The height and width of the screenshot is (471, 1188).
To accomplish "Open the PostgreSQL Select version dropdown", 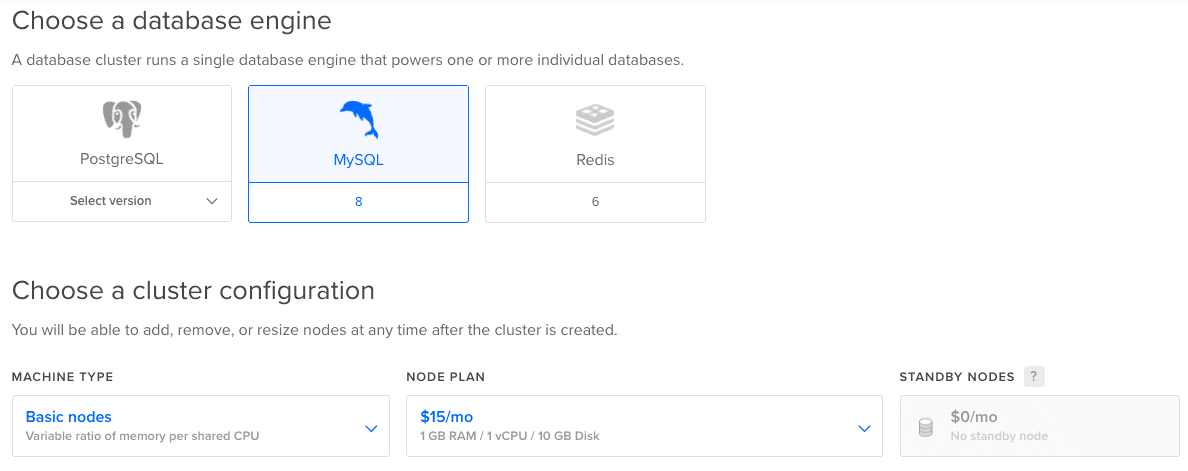I will coord(122,201).
